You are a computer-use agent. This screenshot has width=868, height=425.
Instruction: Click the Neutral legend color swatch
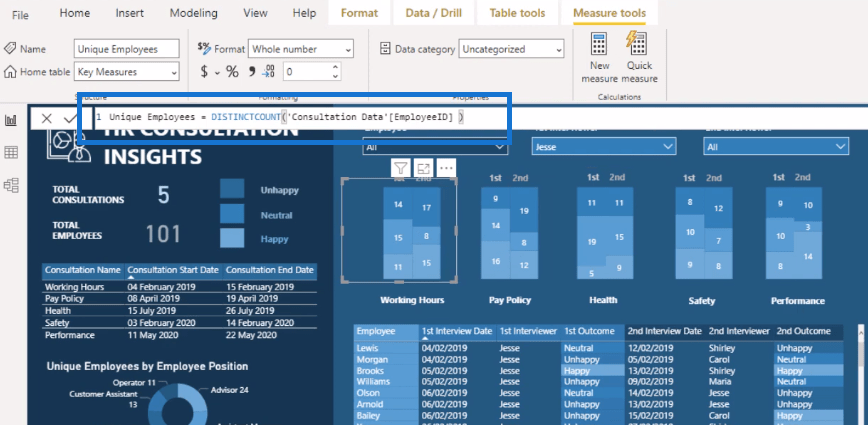[x=232, y=214]
